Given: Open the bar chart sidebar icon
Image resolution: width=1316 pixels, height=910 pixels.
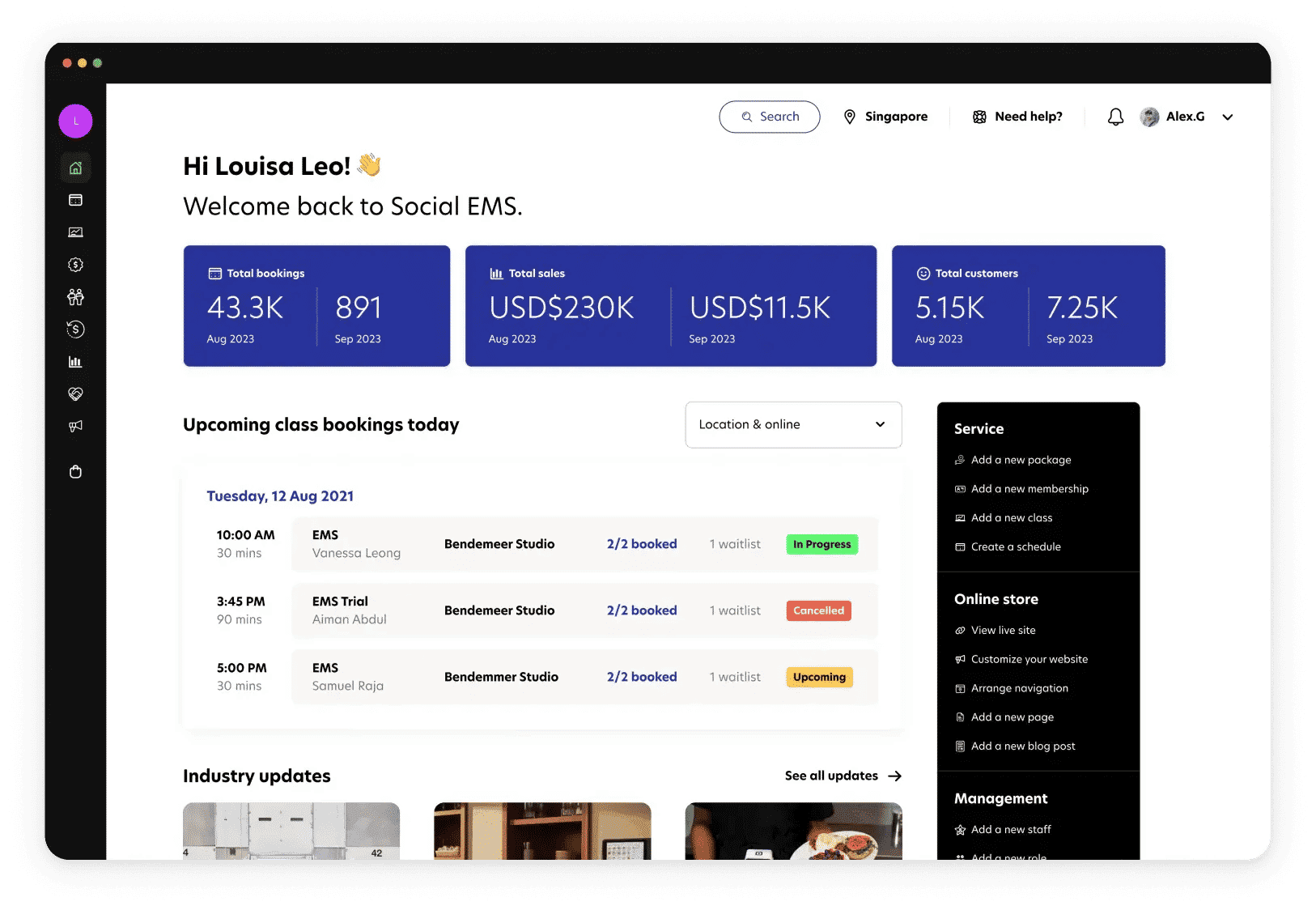Looking at the screenshot, I should pyautogui.click(x=75, y=362).
